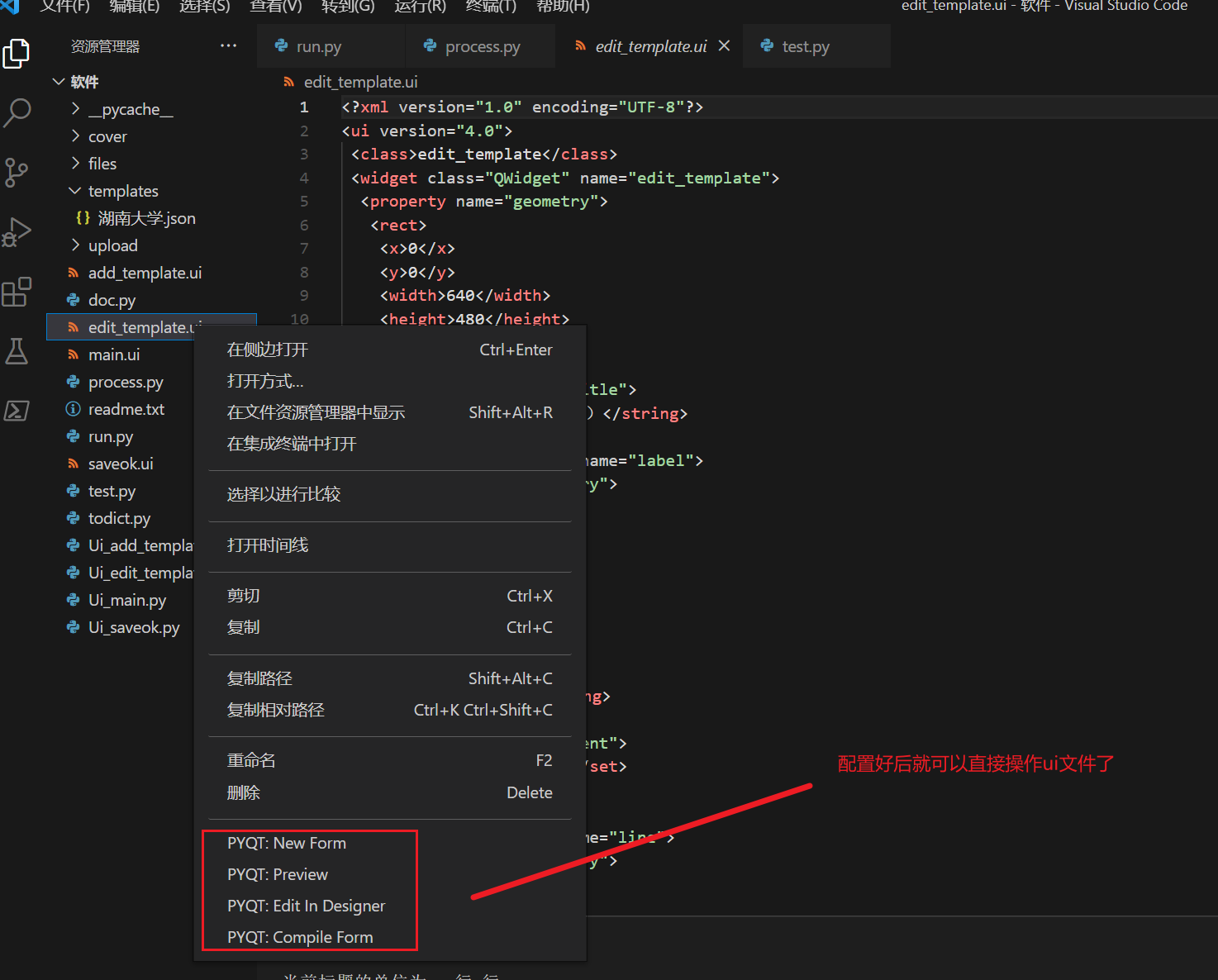This screenshot has width=1218, height=980.
Task: Close the edit_template.ui tab
Action: (x=724, y=46)
